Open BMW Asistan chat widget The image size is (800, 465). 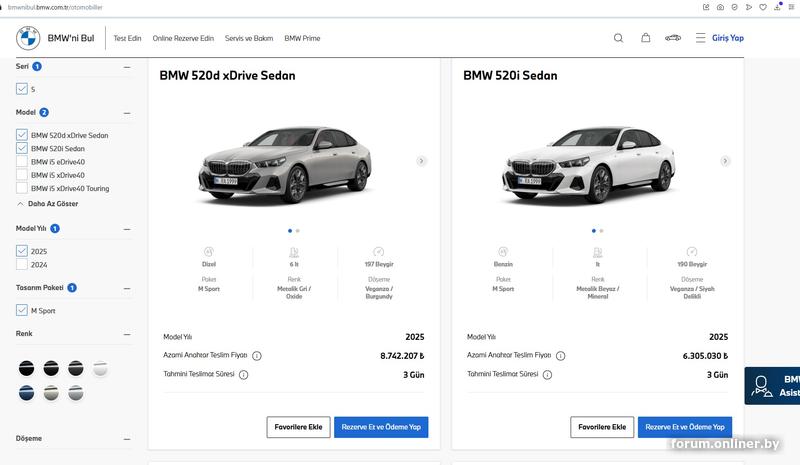tap(772, 386)
